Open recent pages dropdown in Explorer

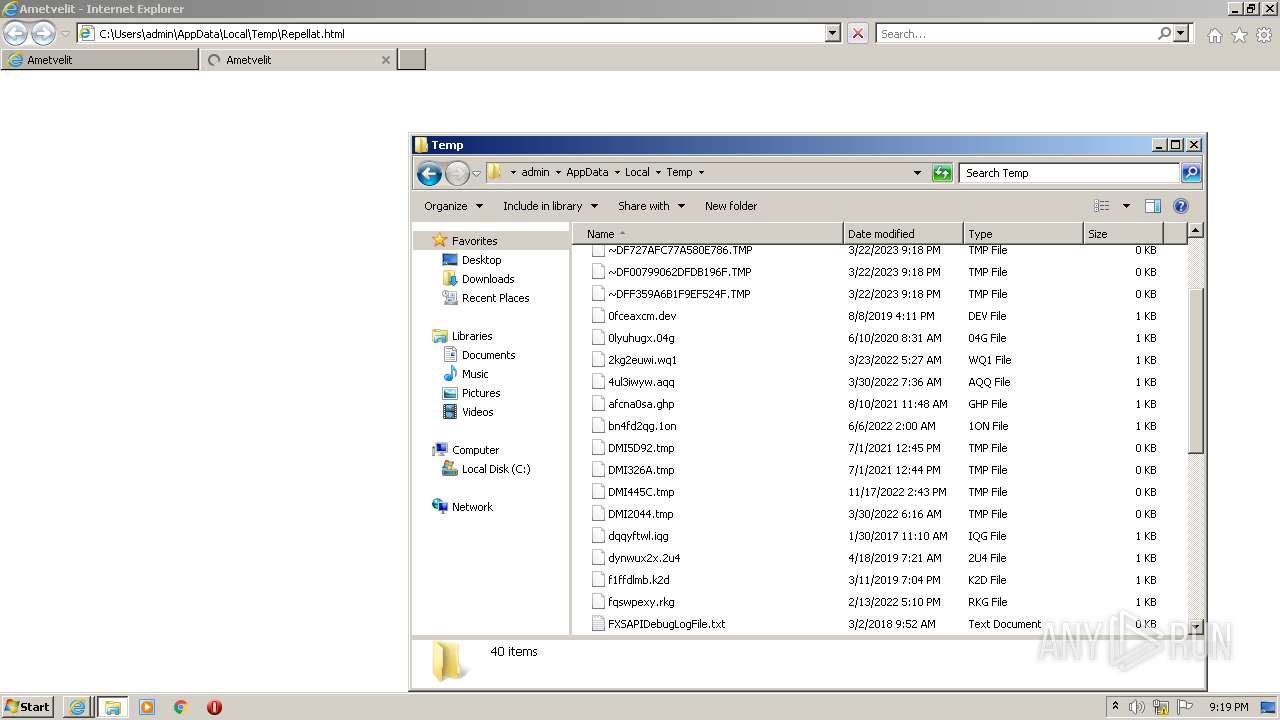477,173
